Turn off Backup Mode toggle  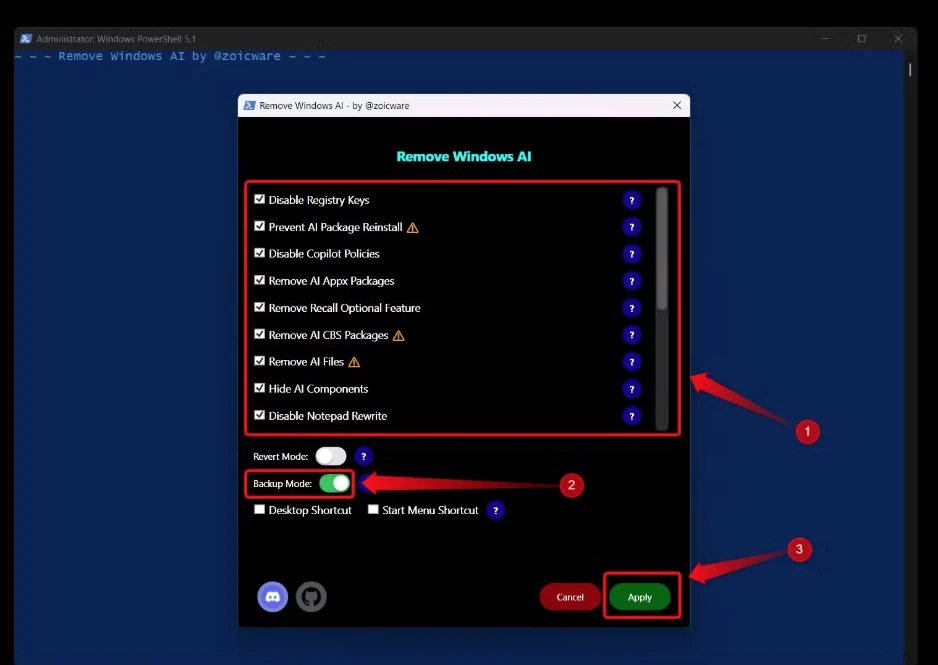(334, 483)
